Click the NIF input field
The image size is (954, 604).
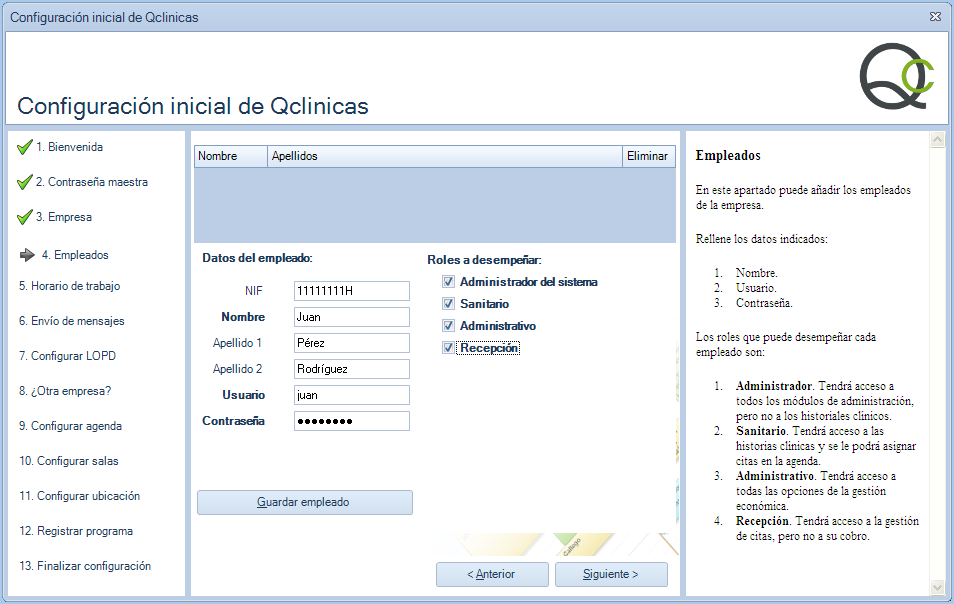tap(352, 291)
